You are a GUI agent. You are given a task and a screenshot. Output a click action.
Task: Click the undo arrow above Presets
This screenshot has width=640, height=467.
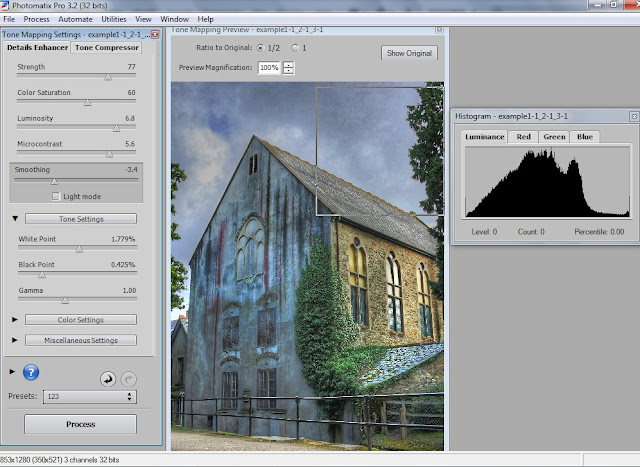coord(107,380)
